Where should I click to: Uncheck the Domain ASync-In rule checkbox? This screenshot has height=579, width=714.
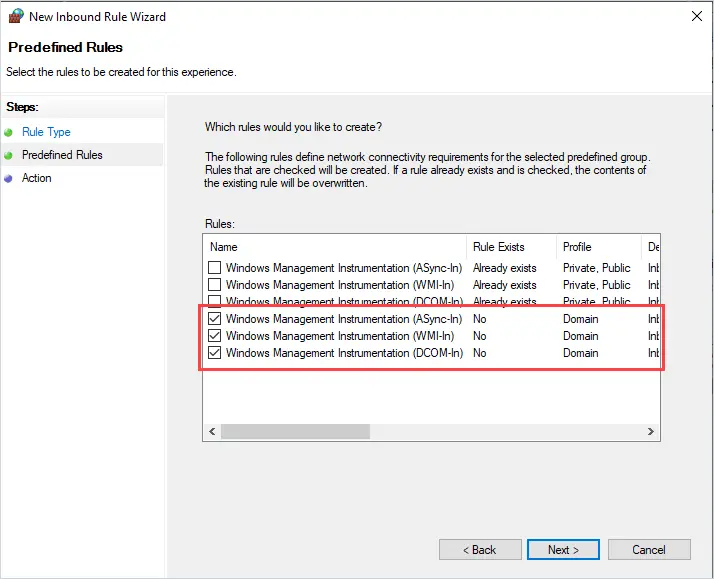click(x=214, y=318)
